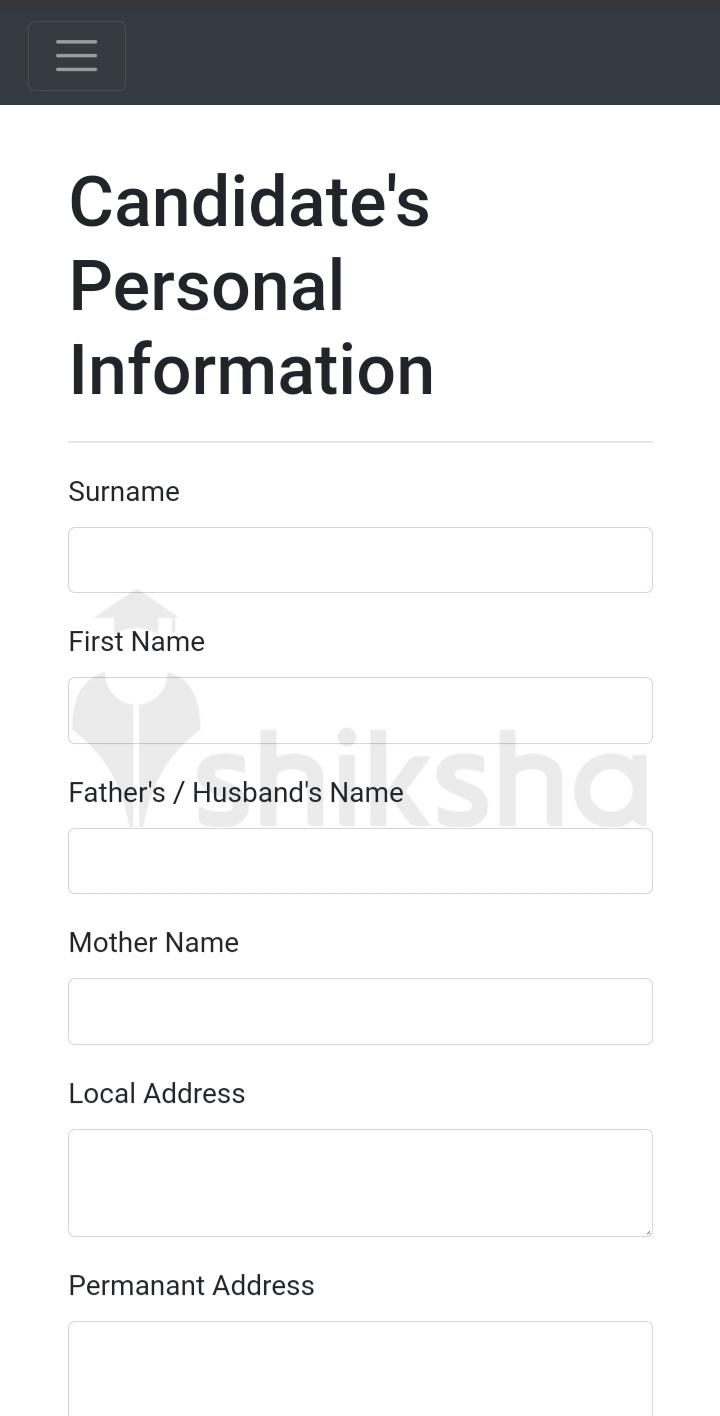Click the Mother Name input field

click(360, 1011)
